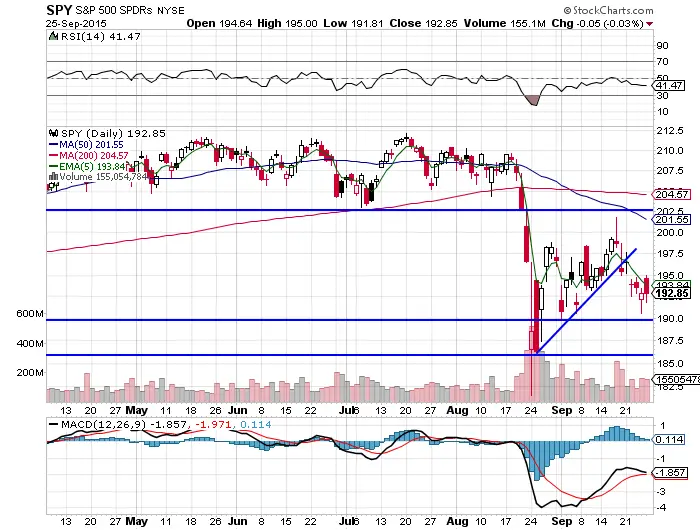700x530 pixels.
Task: Click 'May' on the price chart date axis
Action: pos(137,410)
